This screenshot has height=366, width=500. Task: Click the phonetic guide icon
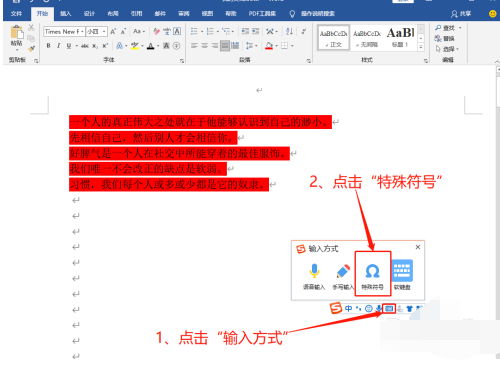click(167, 32)
